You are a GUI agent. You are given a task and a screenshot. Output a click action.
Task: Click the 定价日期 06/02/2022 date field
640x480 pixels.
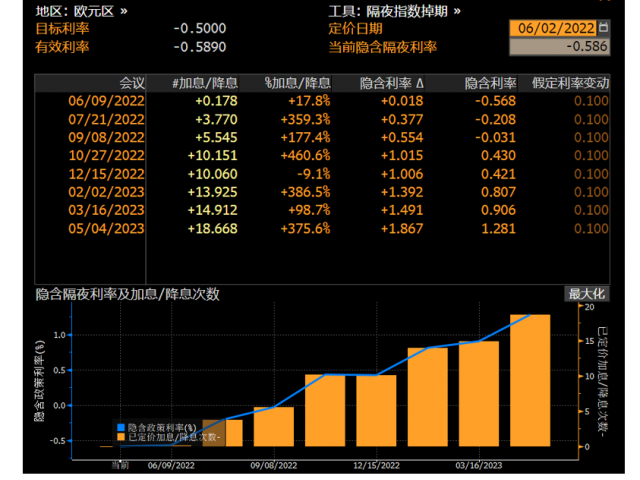pos(557,29)
